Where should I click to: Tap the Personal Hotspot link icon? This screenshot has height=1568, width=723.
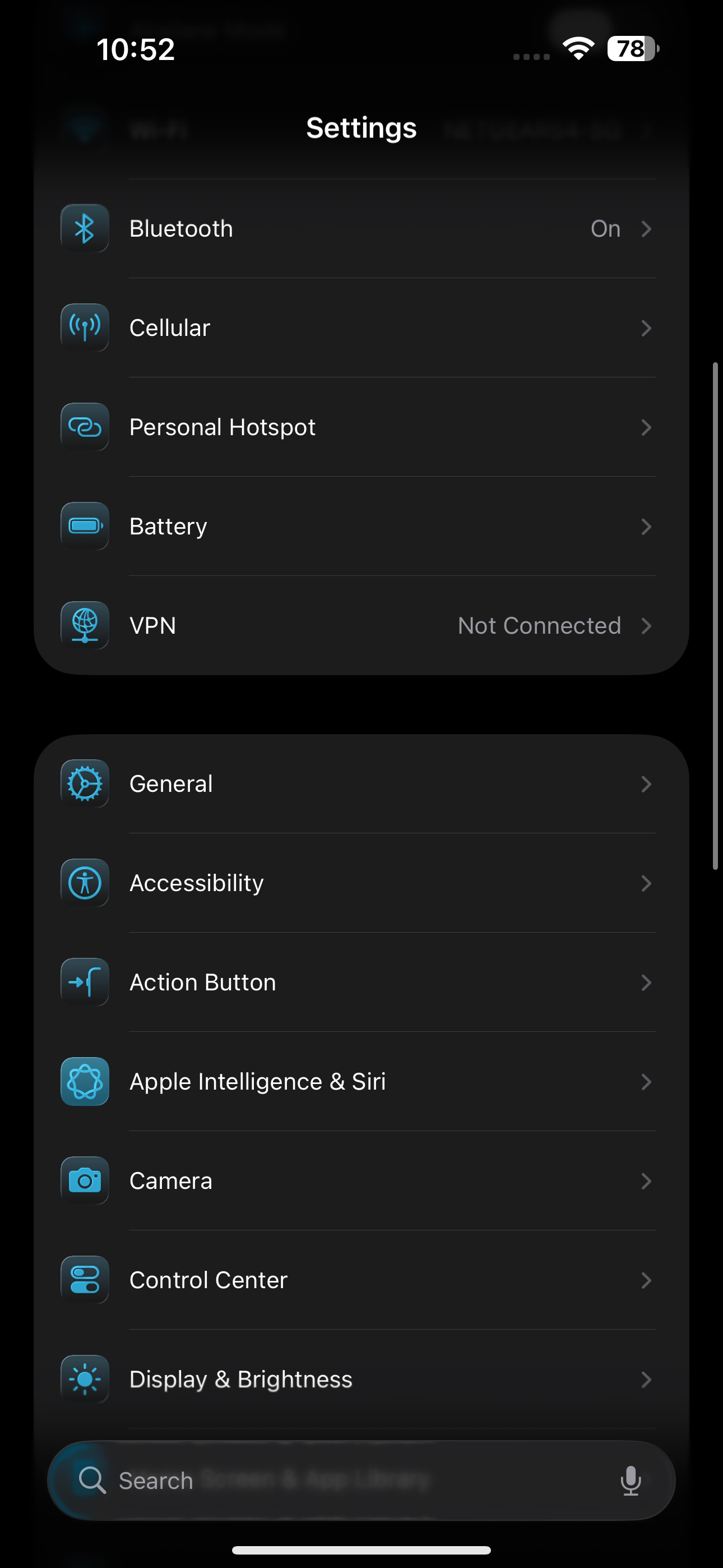click(85, 427)
